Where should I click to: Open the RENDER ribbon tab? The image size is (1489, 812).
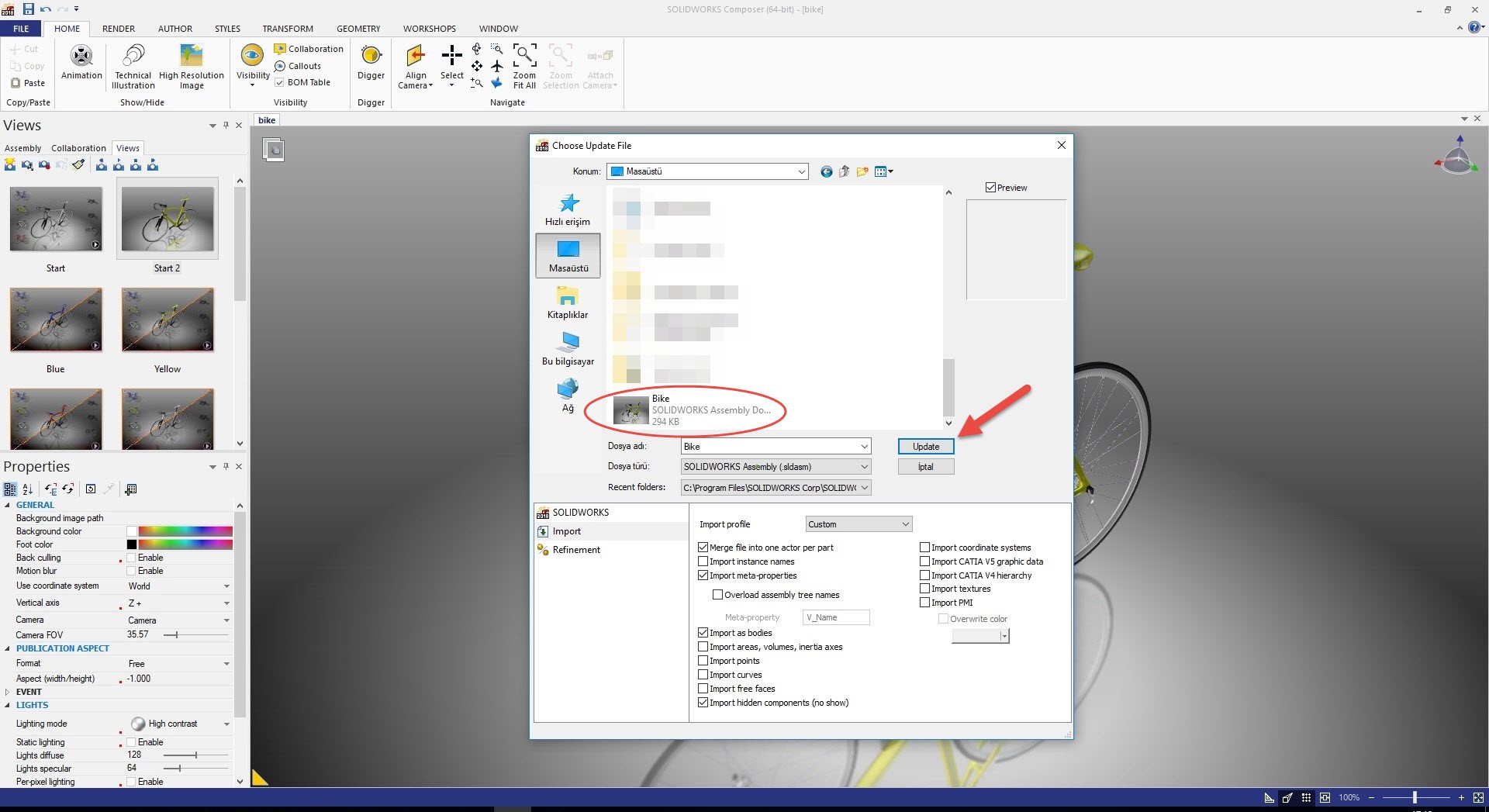[119, 29]
